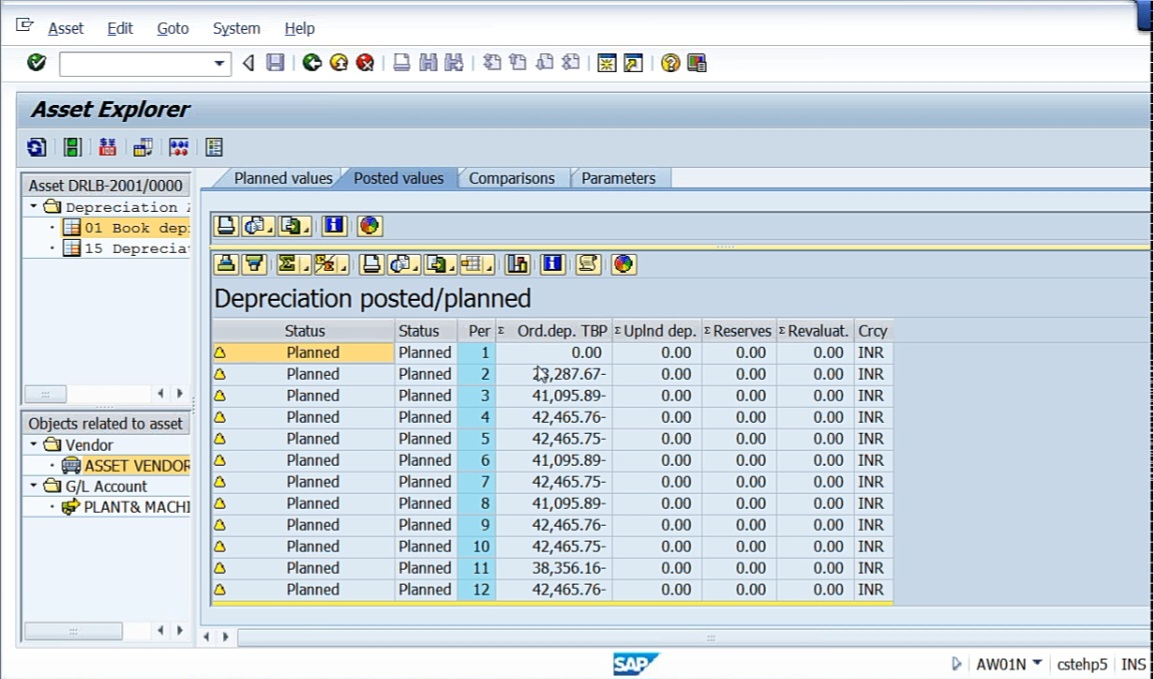This screenshot has width=1153, height=679.
Task: Click the blue Info icon in the upper grid toolbar
Action: (x=334, y=226)
